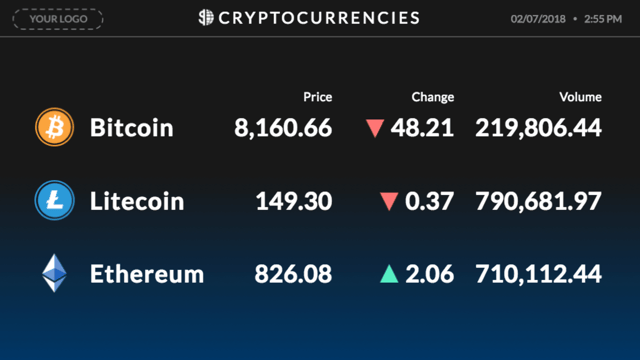
Task: Click the YOUR LOGO placeholder
Action: coord(58,19)
